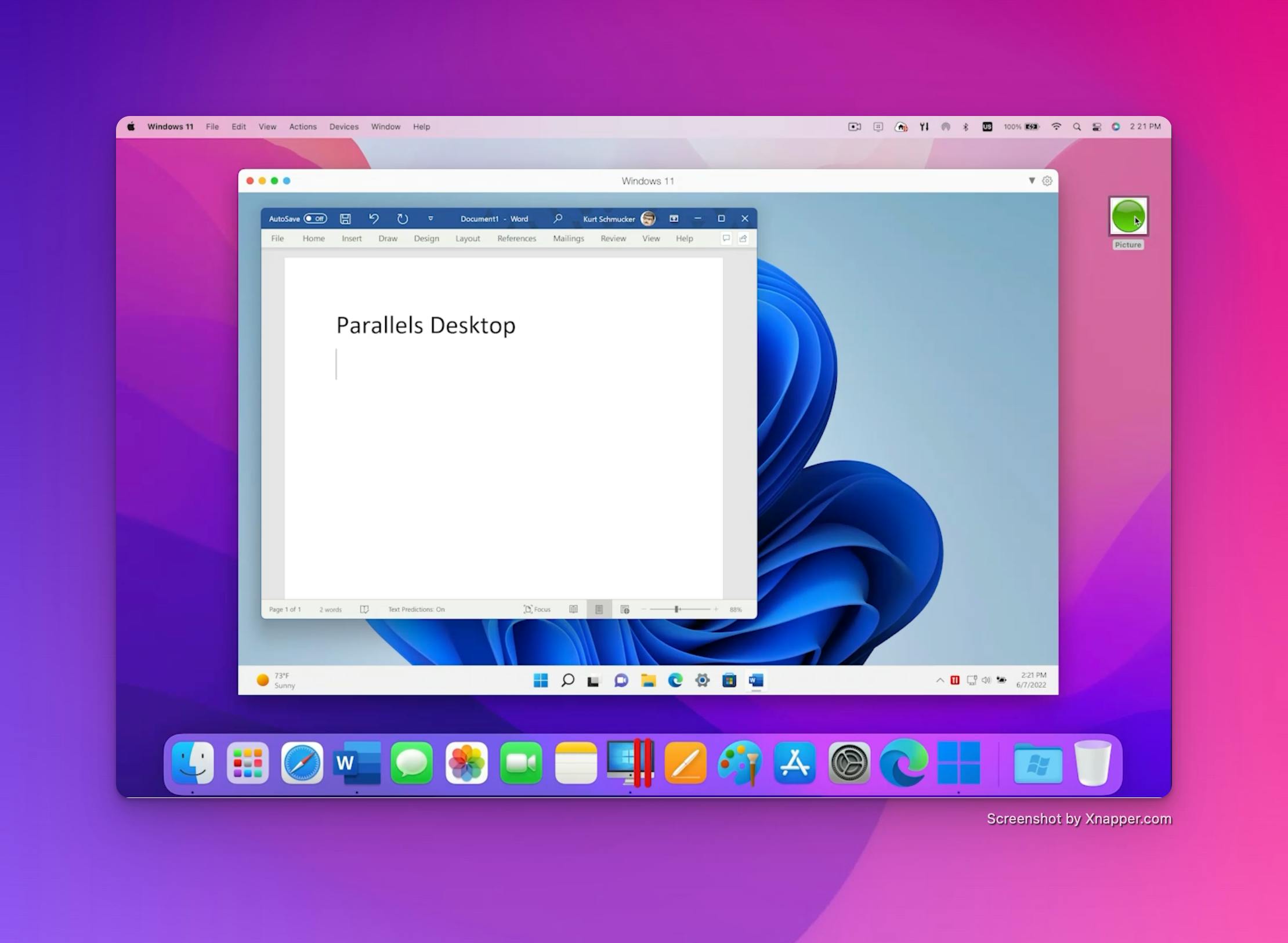Open Chat (Teams) on Windows taskbar
This screenshot has width=1288, height=943.
coord(621,680)
